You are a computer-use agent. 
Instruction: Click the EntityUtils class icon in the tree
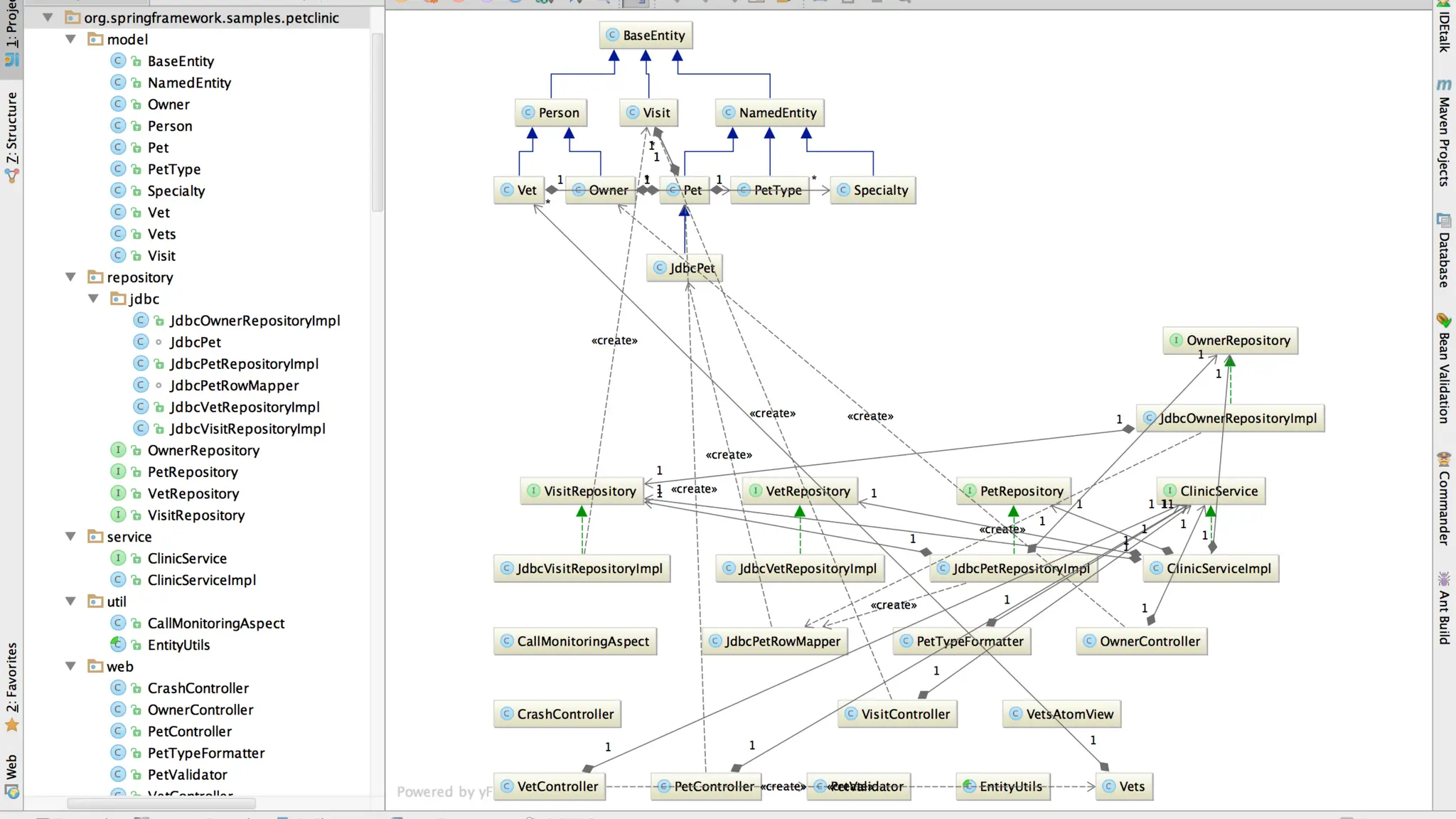(118, 644)
